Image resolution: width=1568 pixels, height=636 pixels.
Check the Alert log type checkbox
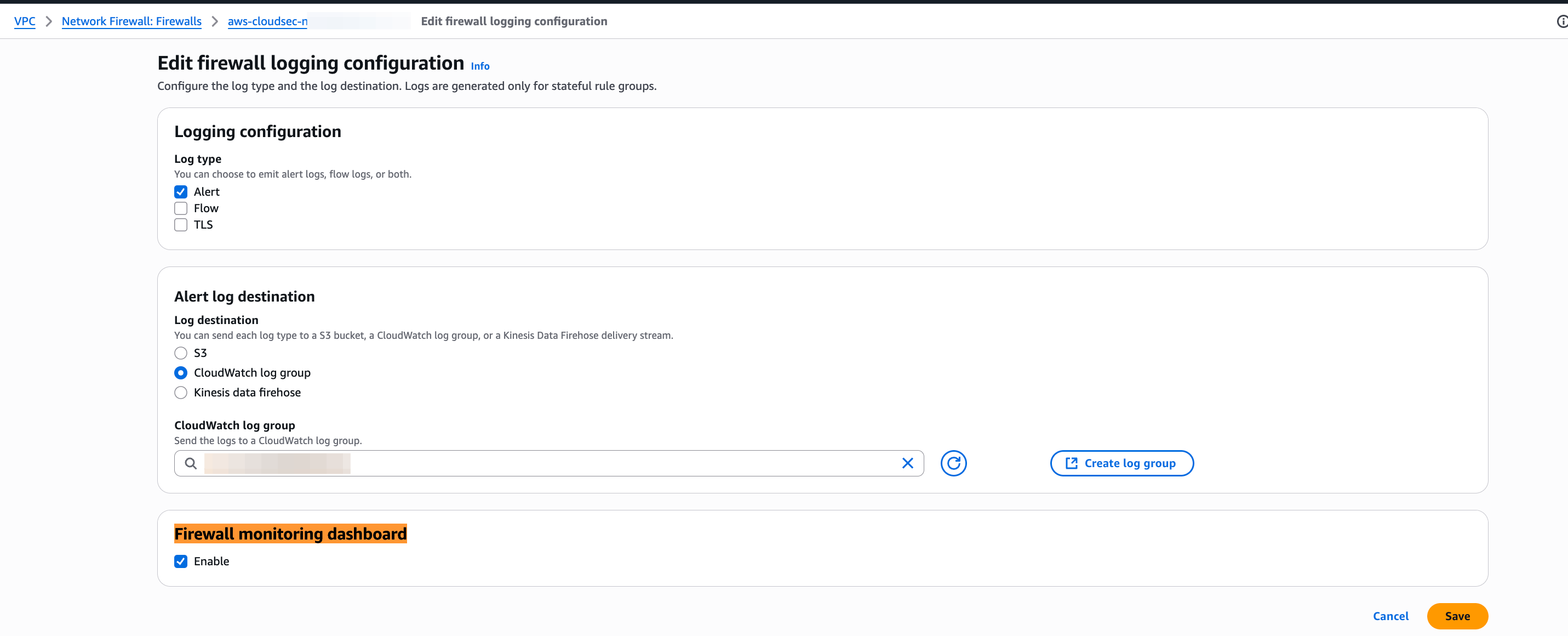(x=181, y=192)
